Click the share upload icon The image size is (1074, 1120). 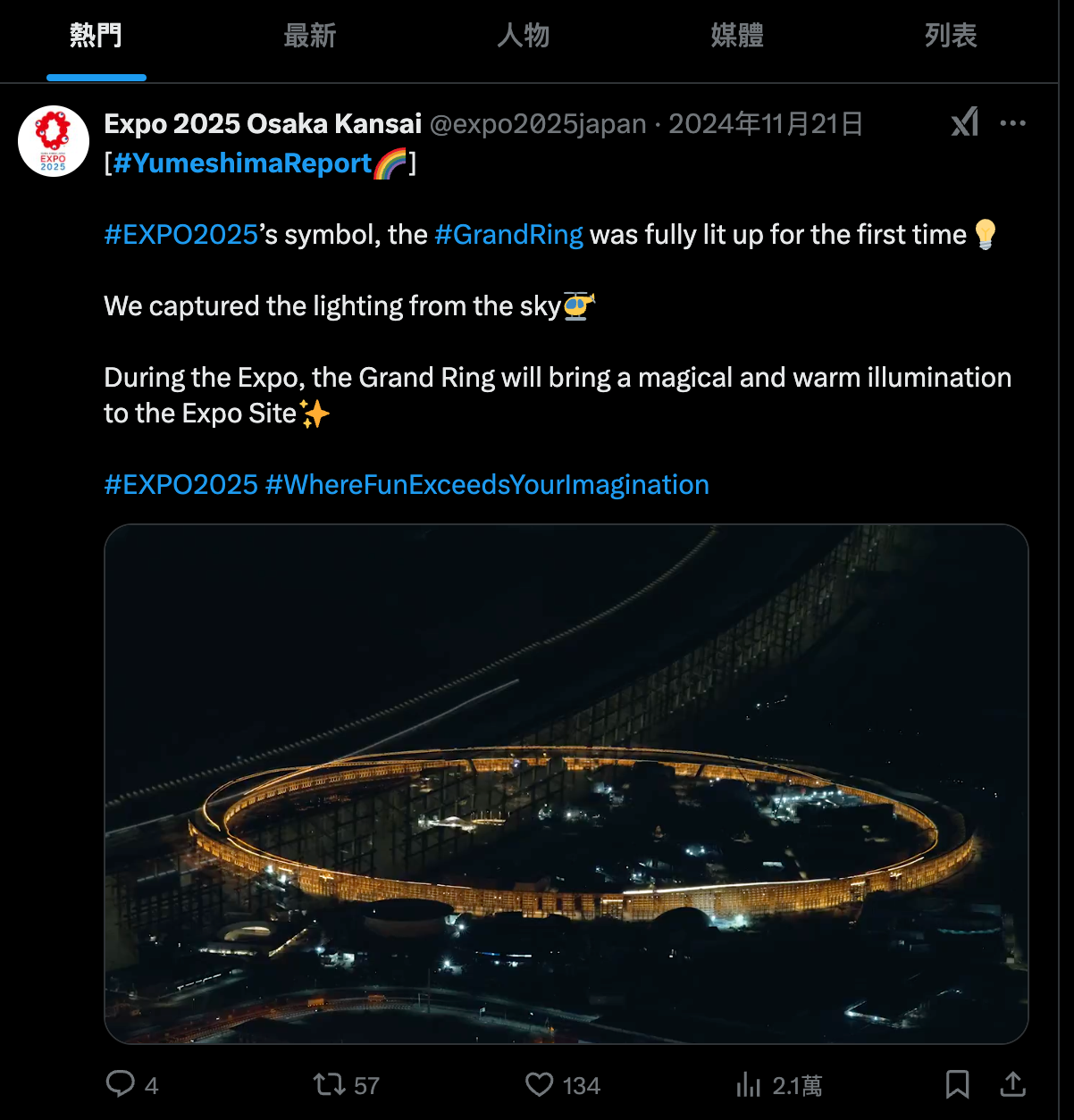1012,1084
